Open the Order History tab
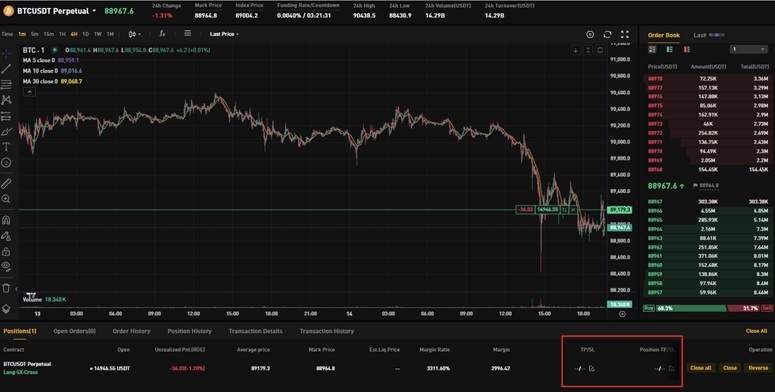Image resolution: width=775 pixels, height=392 pixels. [131, 331]
